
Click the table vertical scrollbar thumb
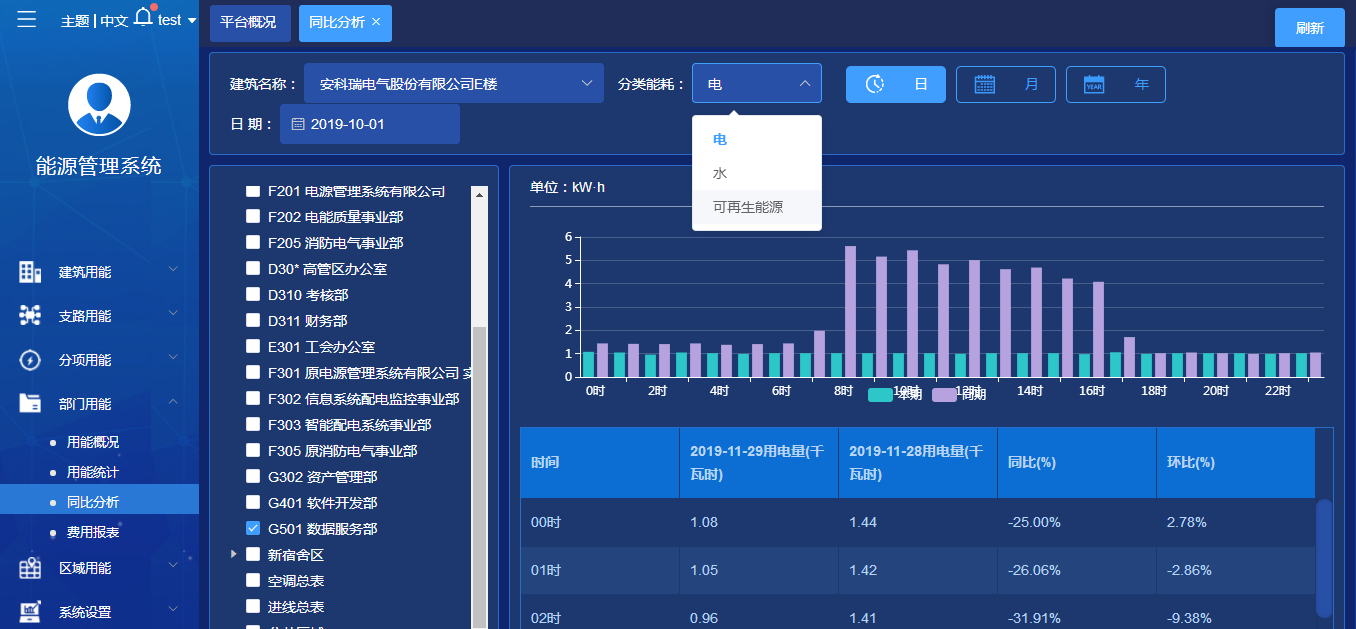1324,557
